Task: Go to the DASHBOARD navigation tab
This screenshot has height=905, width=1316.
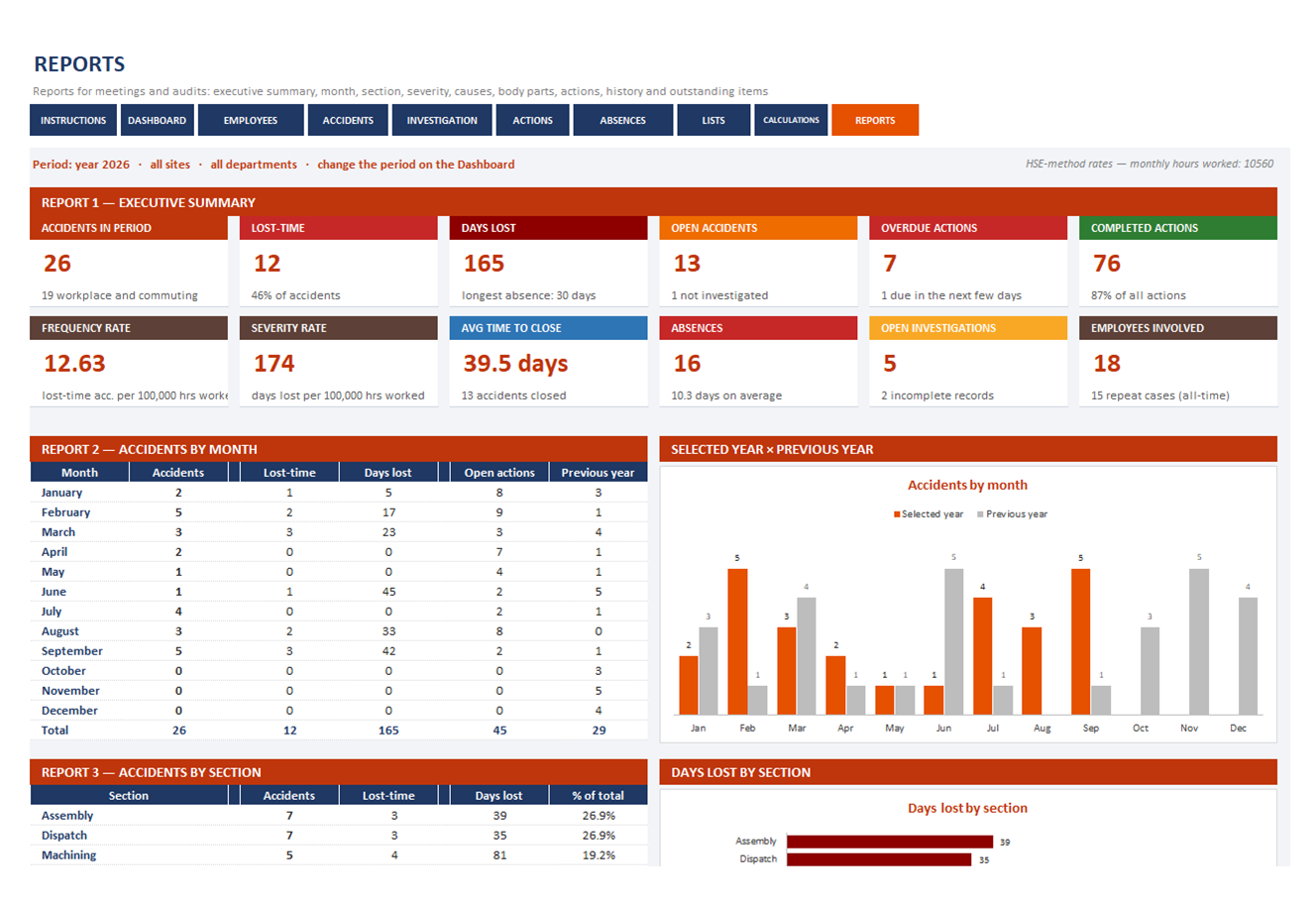Action: (157, 120)
